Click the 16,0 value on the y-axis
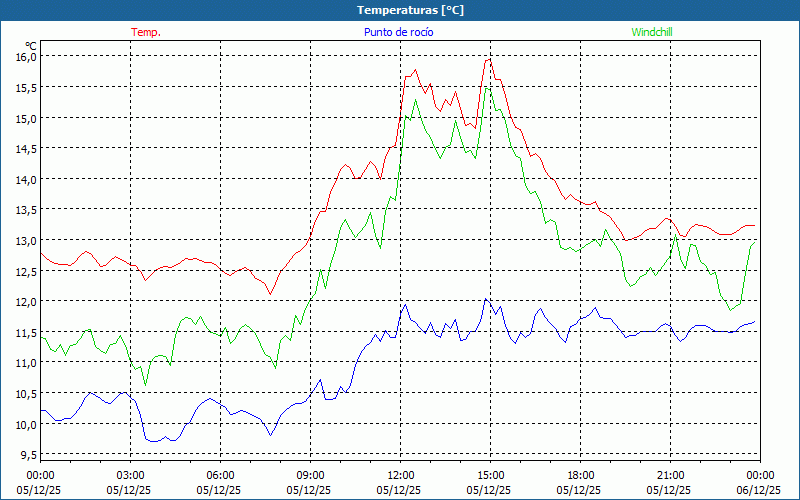800x500 pixels. tap(25, 57)
